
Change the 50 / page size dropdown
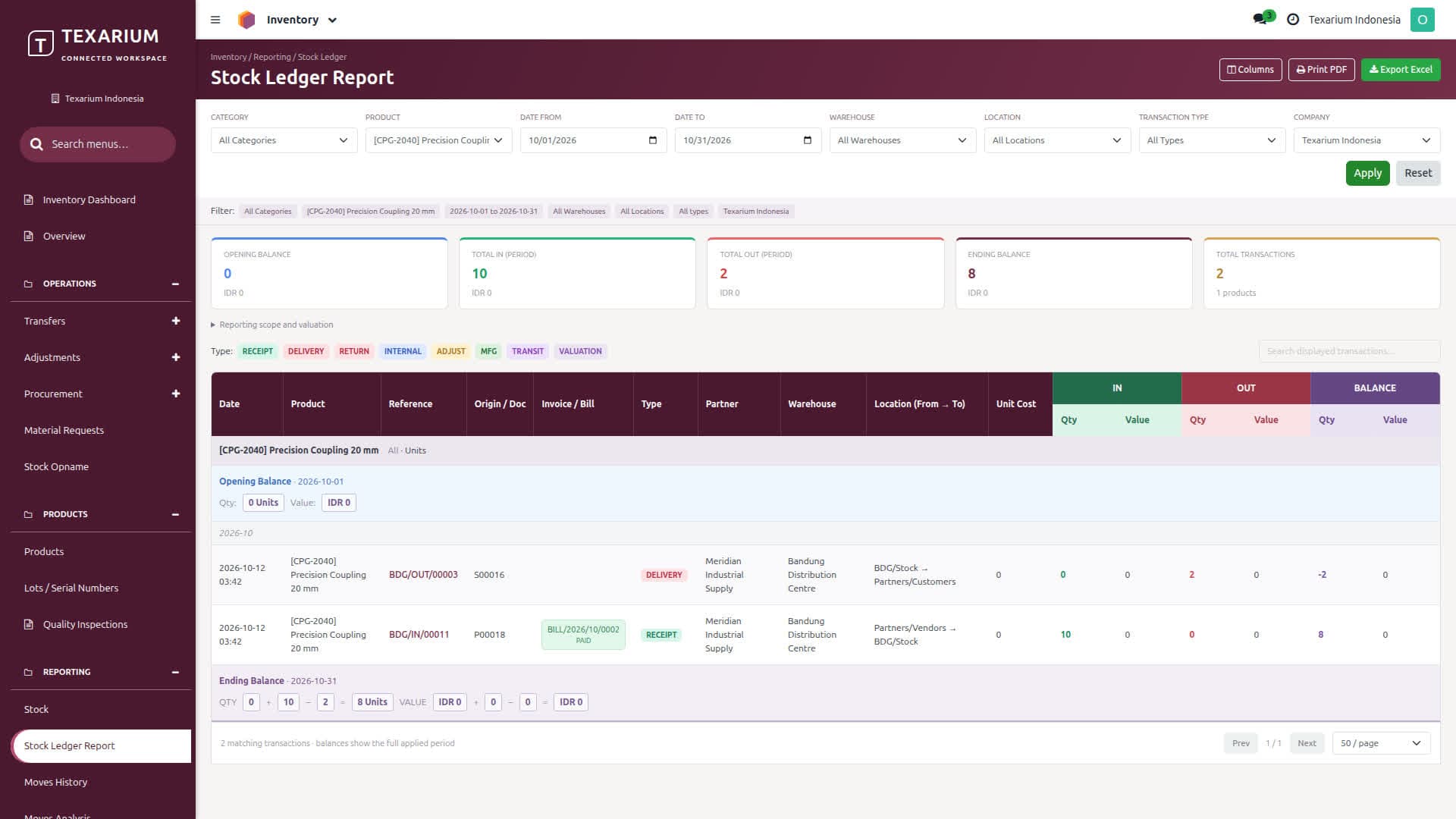click(x=1381, y=743)
